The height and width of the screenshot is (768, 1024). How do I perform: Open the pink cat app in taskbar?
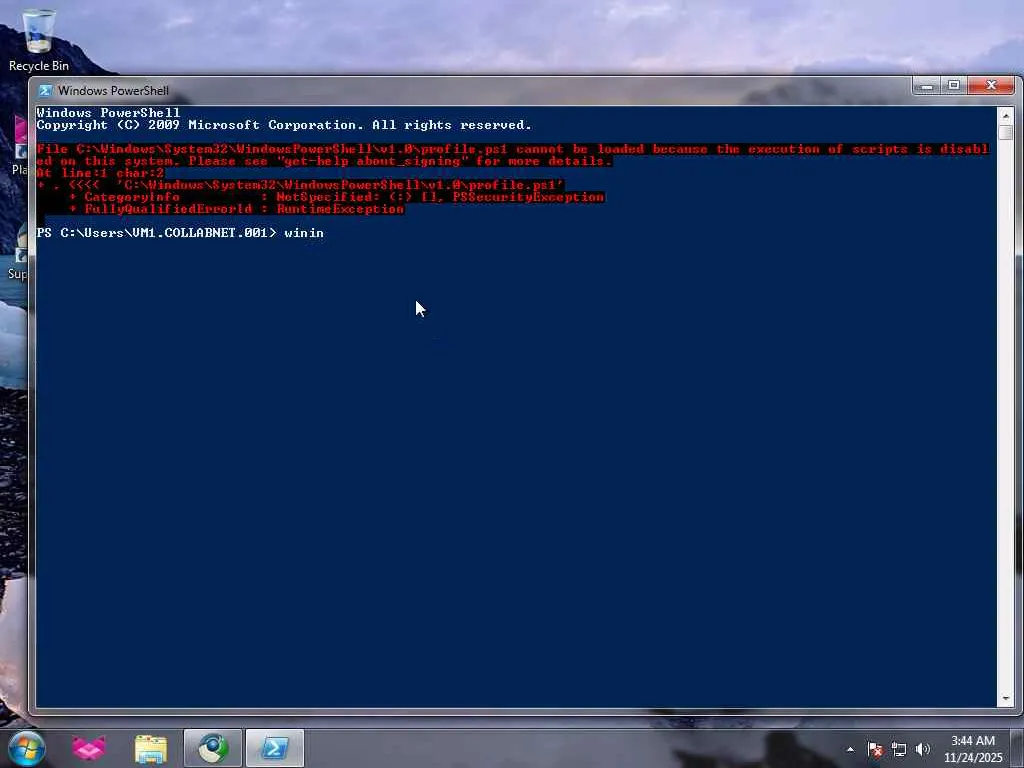pyautogui.click(x=89, y=748)
